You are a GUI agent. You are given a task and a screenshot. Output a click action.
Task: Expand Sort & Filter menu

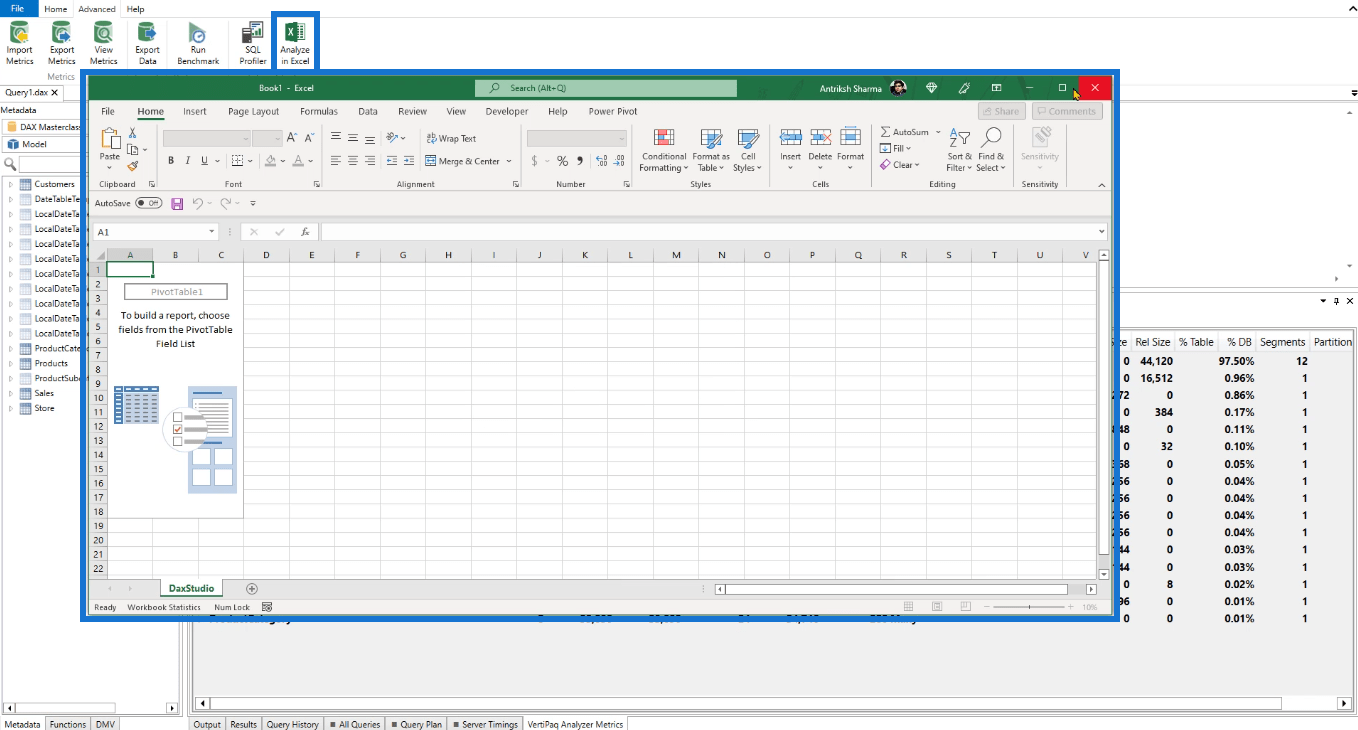click(960, 149)
